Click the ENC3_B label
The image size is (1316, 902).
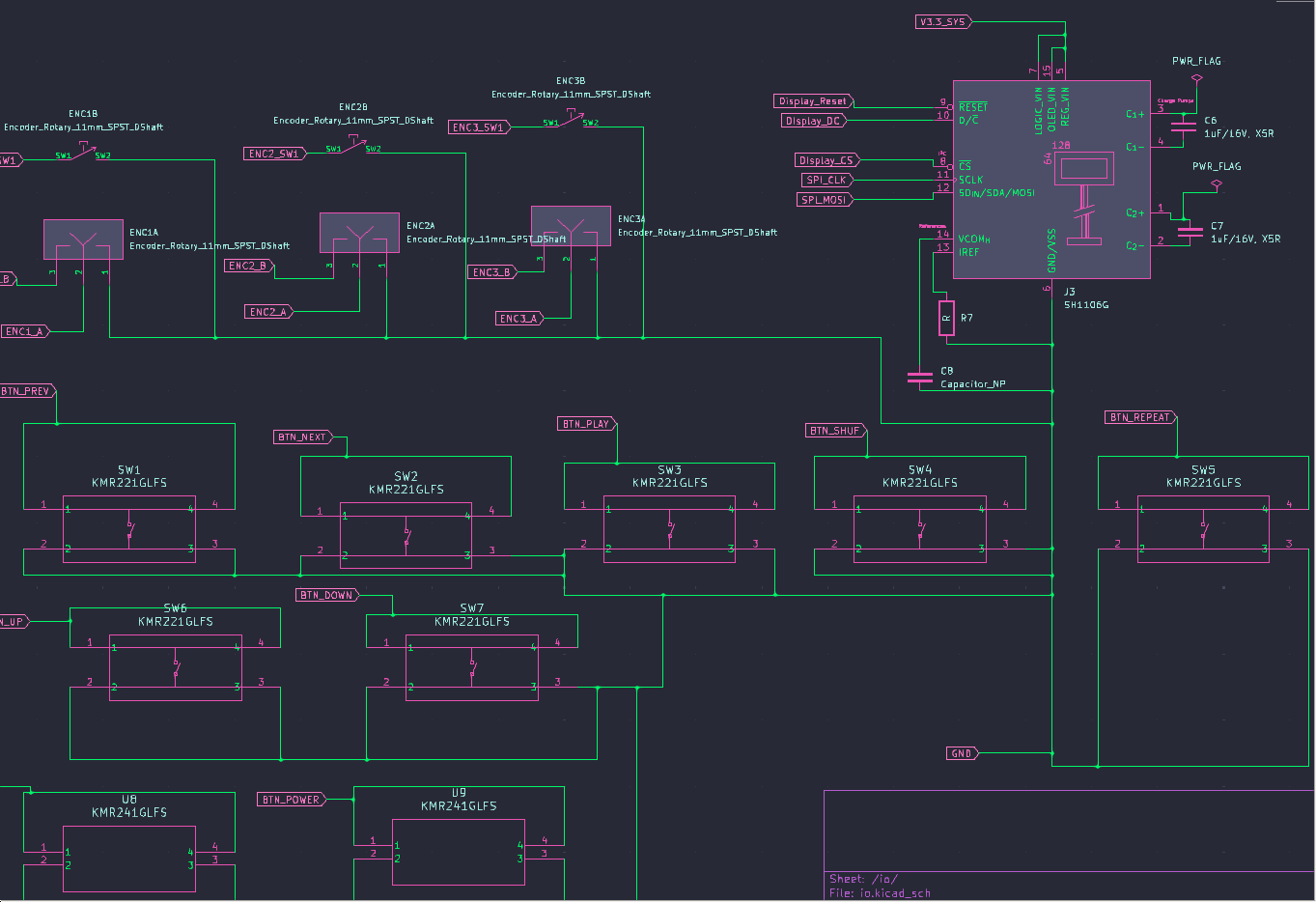click(x=493, y=272)
